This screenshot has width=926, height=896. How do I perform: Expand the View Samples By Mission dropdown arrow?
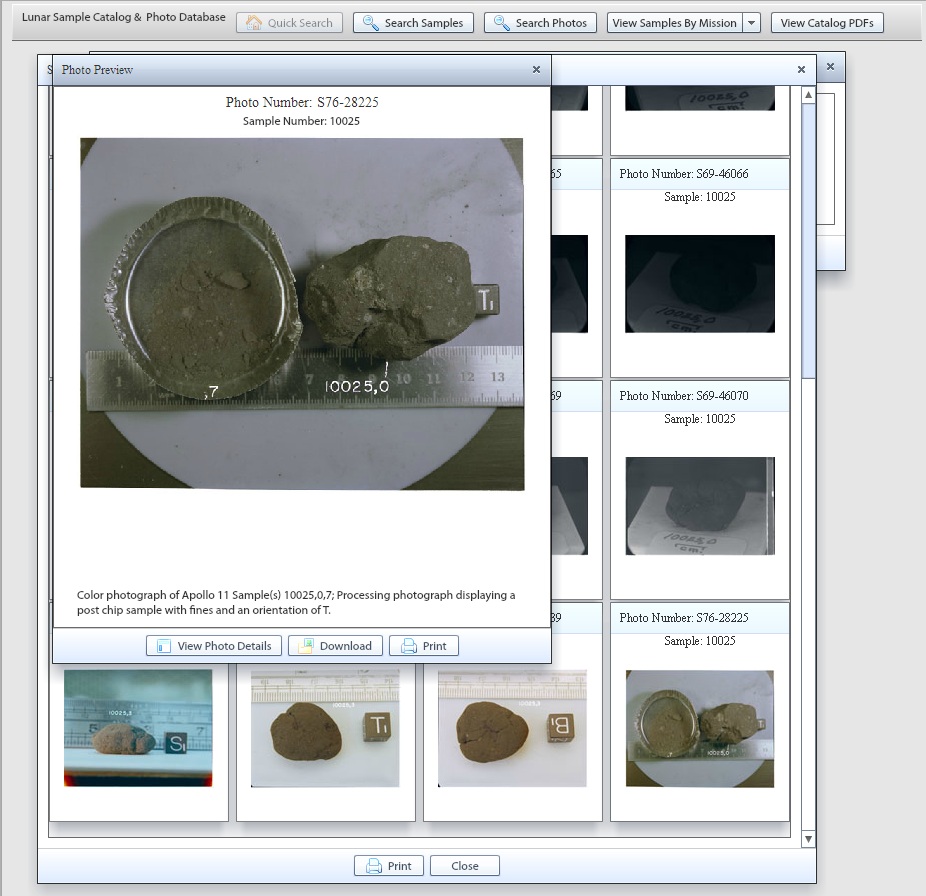752,23
